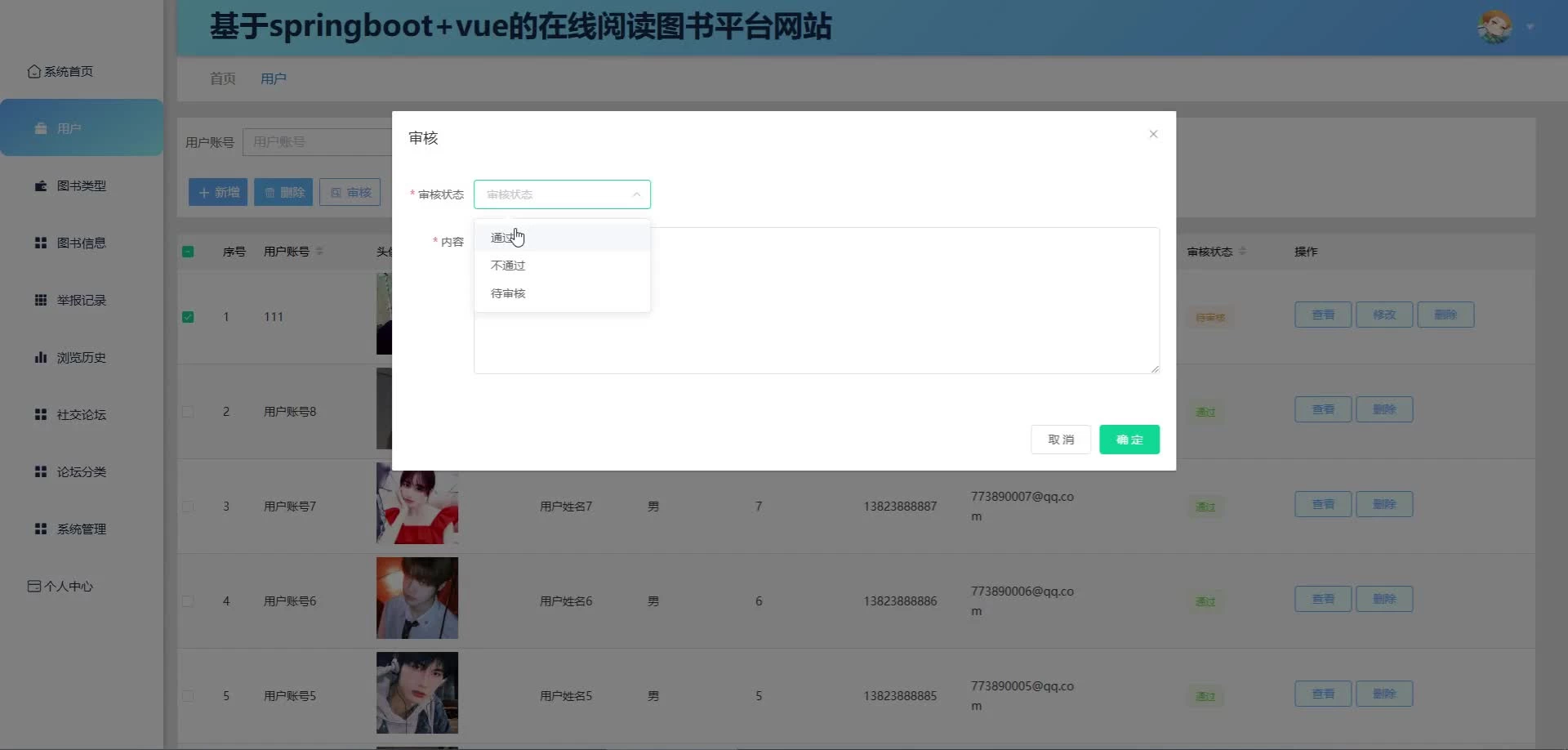This screenshot has height=750, width=1568.
Task: Open 论坛分类 in the sidebar
Action: pyautogui.click(x=82, y=471)
